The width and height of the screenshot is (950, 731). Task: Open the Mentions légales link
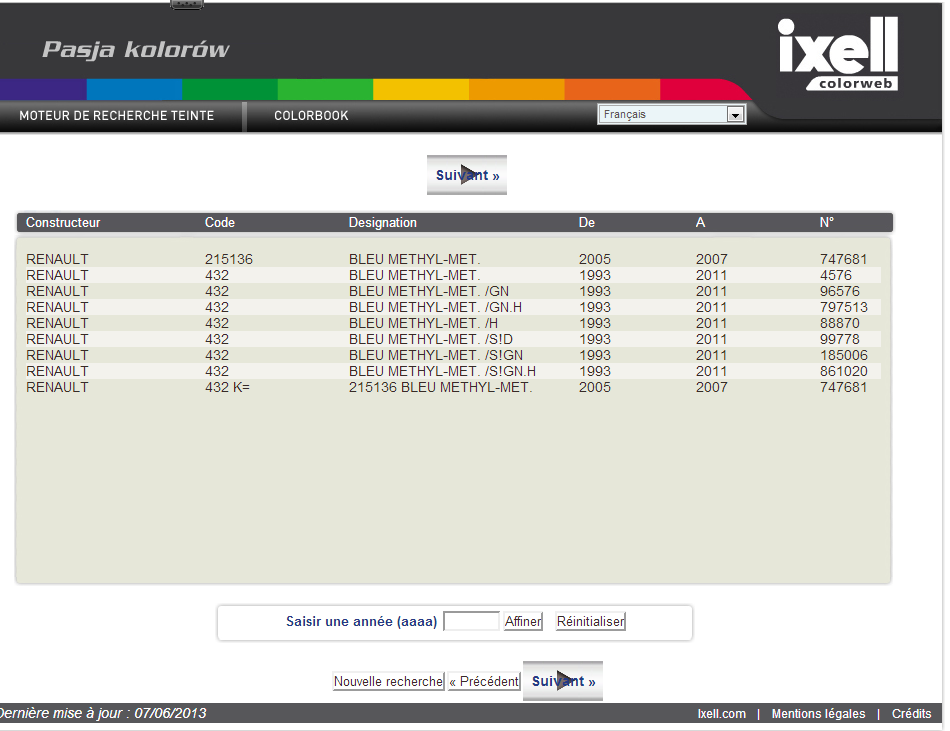(818, 713)
